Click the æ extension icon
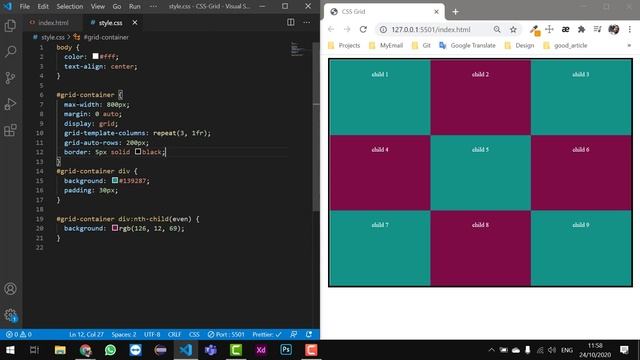The image size is (640, 360). [565, 29]
